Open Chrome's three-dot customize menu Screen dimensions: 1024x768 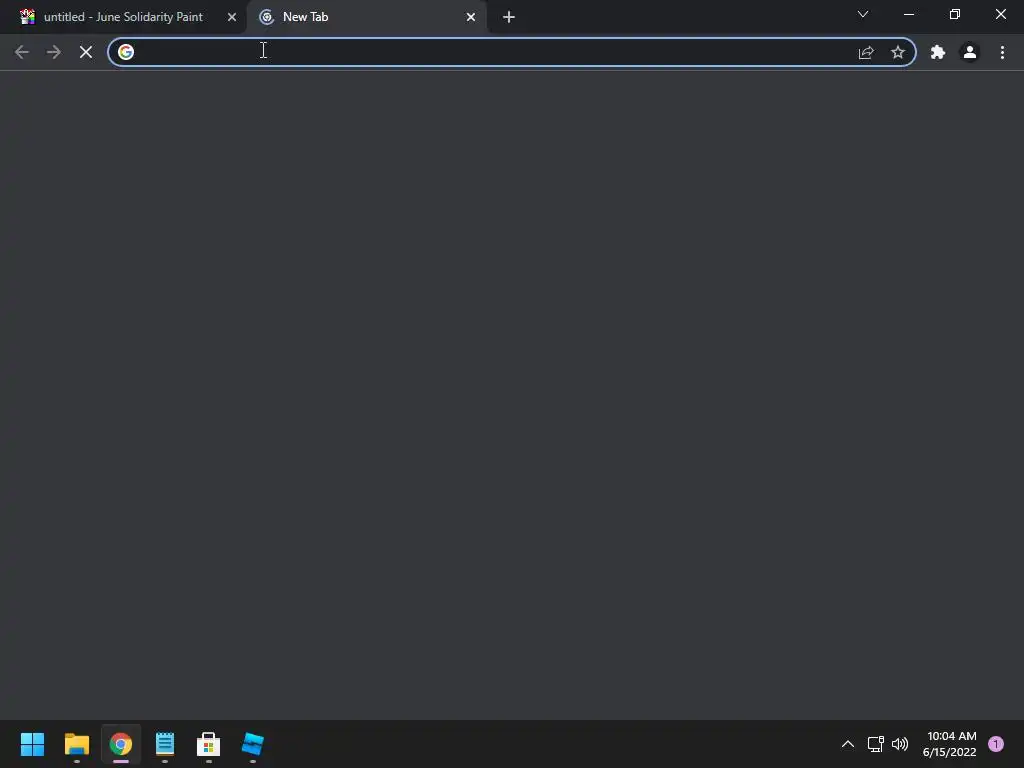pos(1002,52)
